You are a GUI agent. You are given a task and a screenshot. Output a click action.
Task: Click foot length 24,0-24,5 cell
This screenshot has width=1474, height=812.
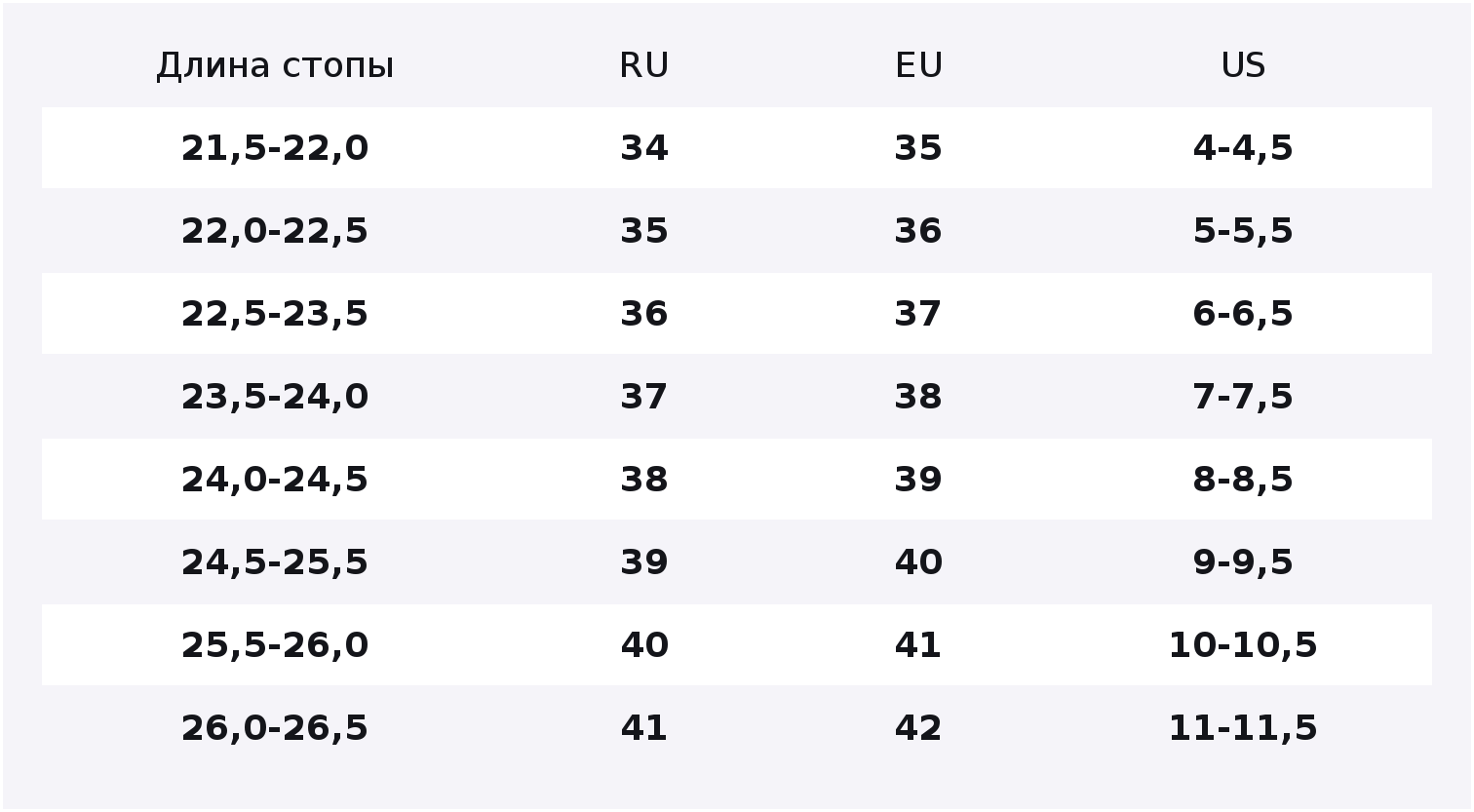pyautogui.click(x=275, y=480)
